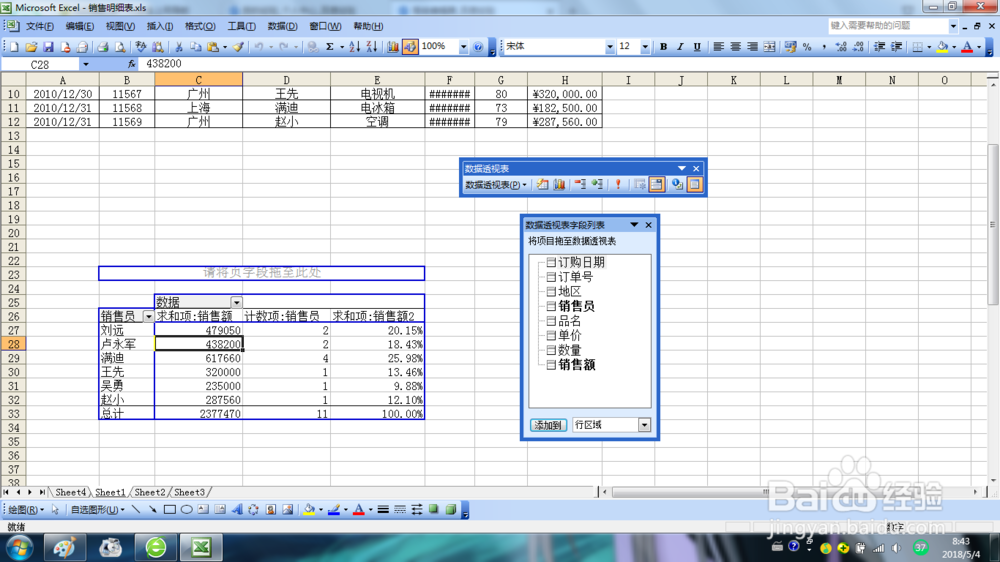Screen dimensions: 1000x562
Task: Pick the yellow fill color bucket in formatting toolbar
Action: click(x=942, y=47)
